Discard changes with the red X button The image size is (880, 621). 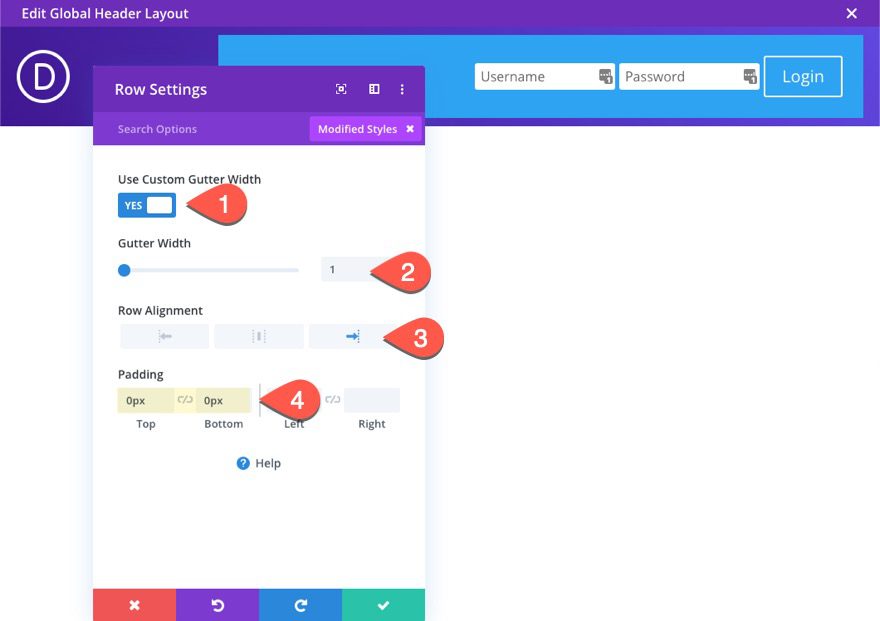[x=134, y=605]
